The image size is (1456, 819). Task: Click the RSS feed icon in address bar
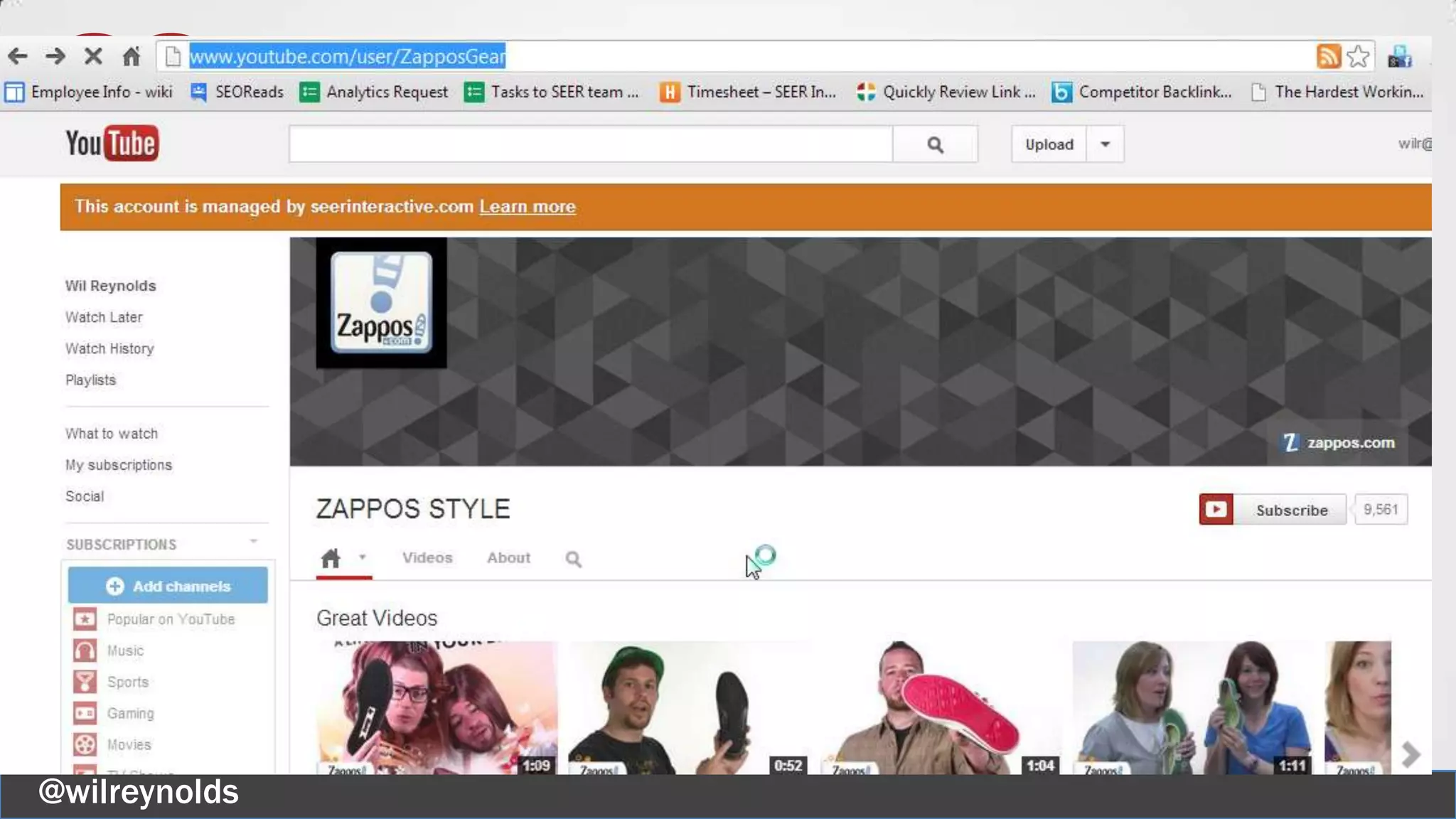[1328, 56]
